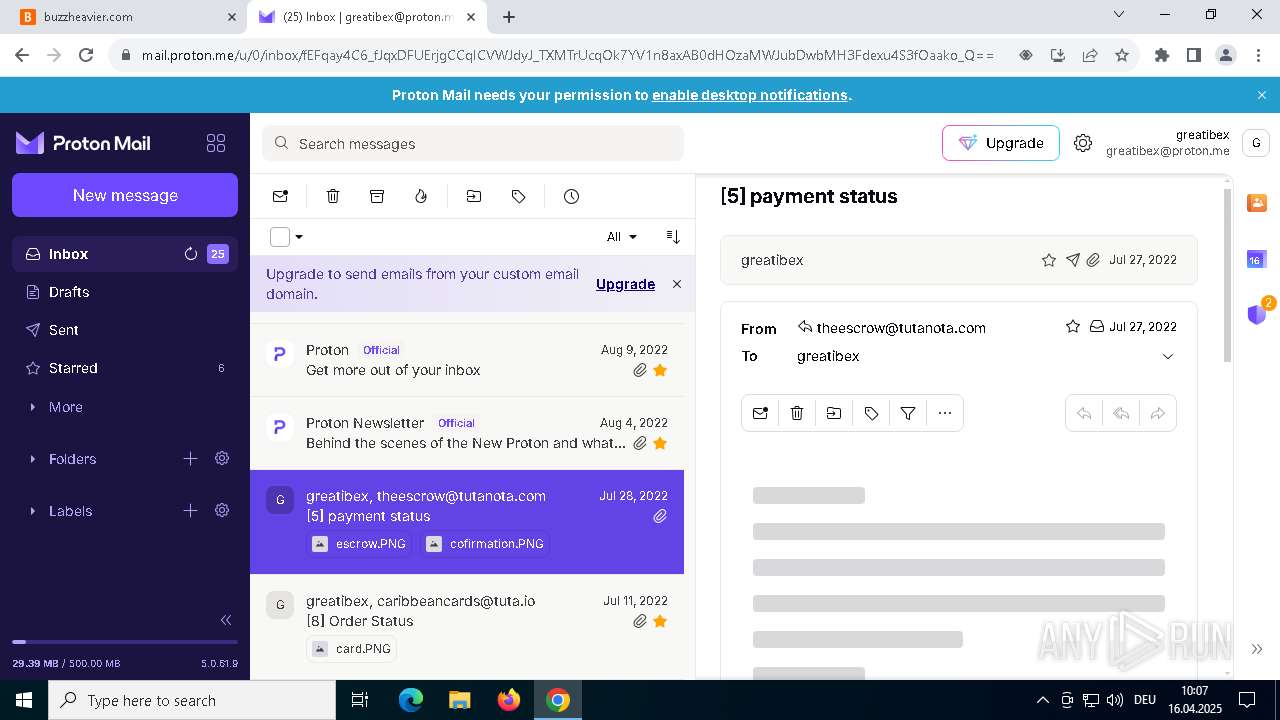Add new label with plus icon

pos(190,510)
